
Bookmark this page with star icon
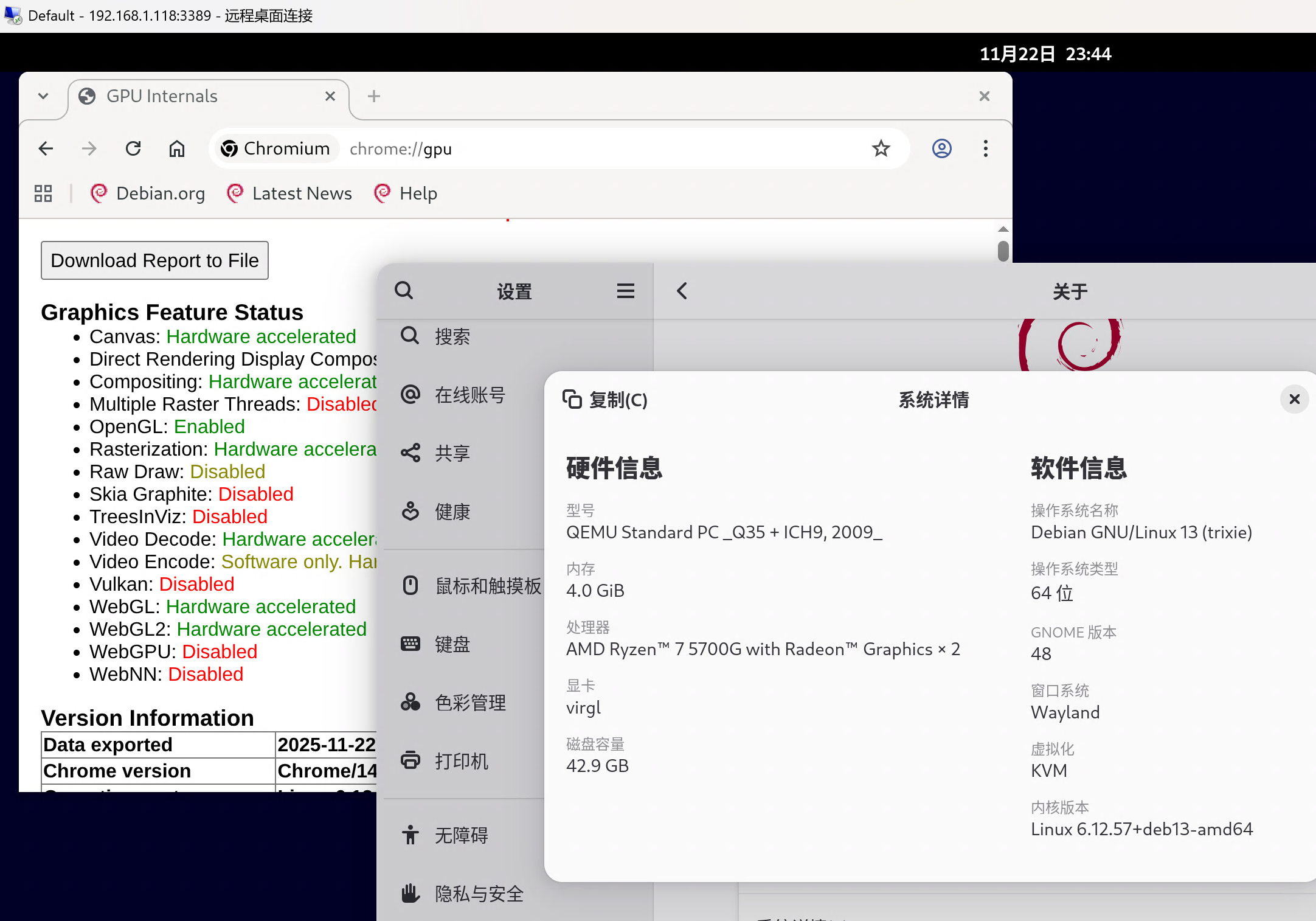pyautogui.click(x=881, y=148)
